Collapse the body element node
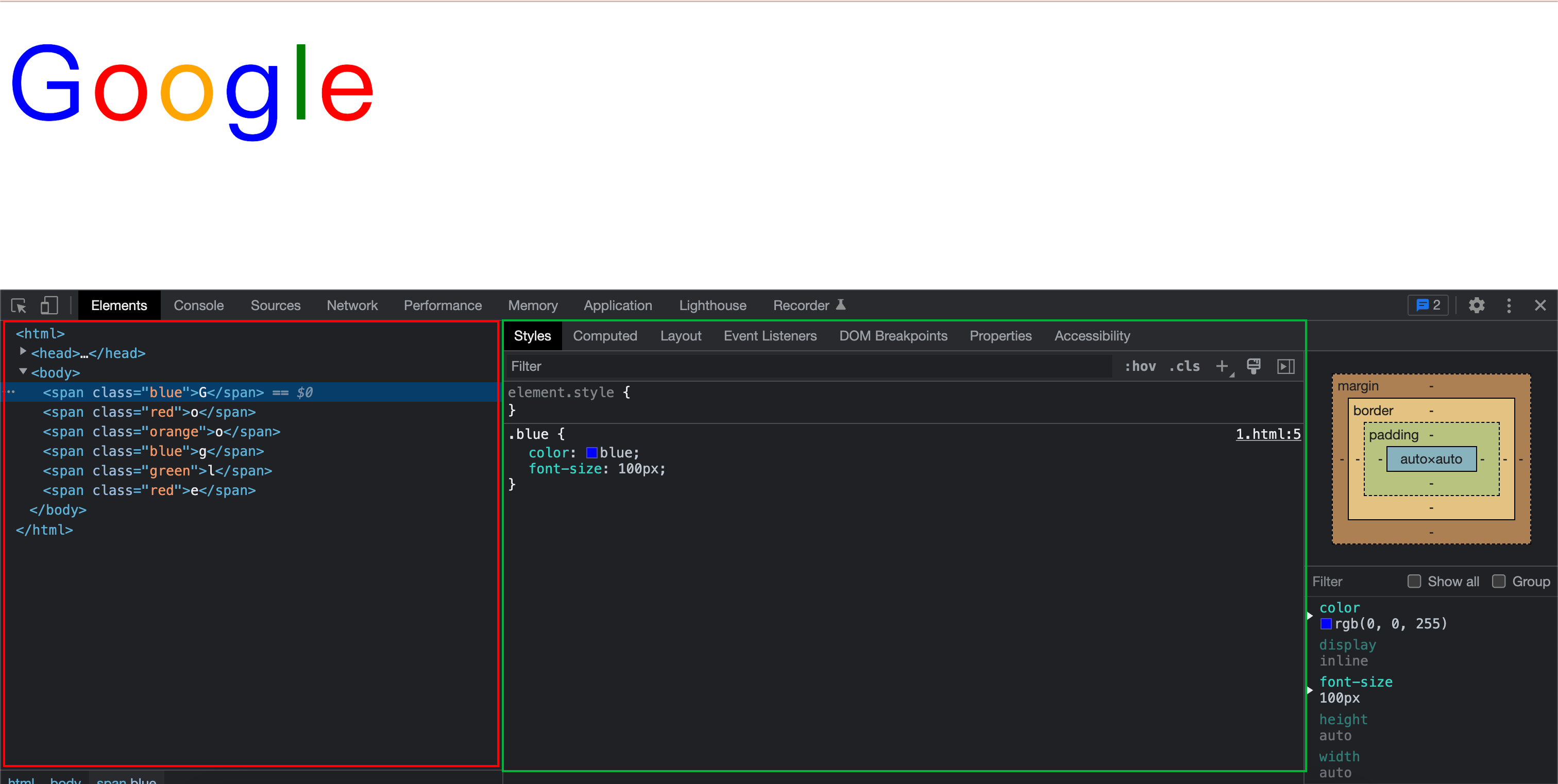1558x784 pixels. coord(23,372)
